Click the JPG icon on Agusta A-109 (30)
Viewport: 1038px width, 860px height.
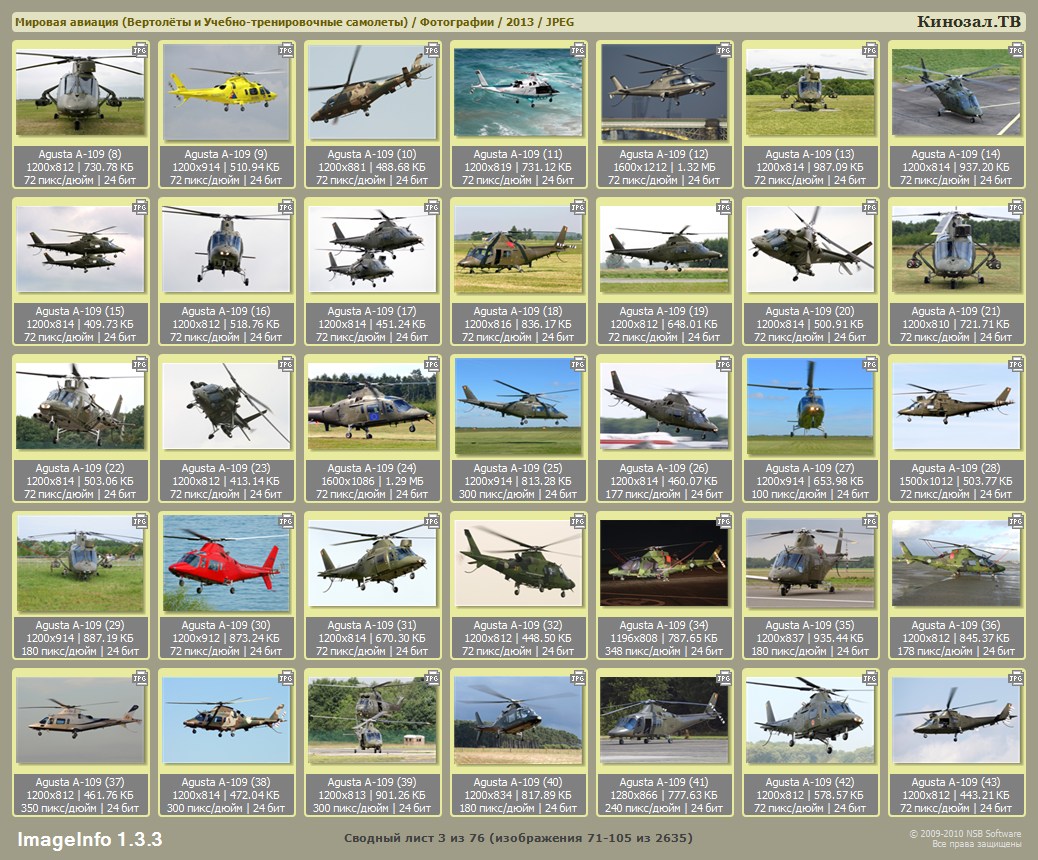point(285,520)
